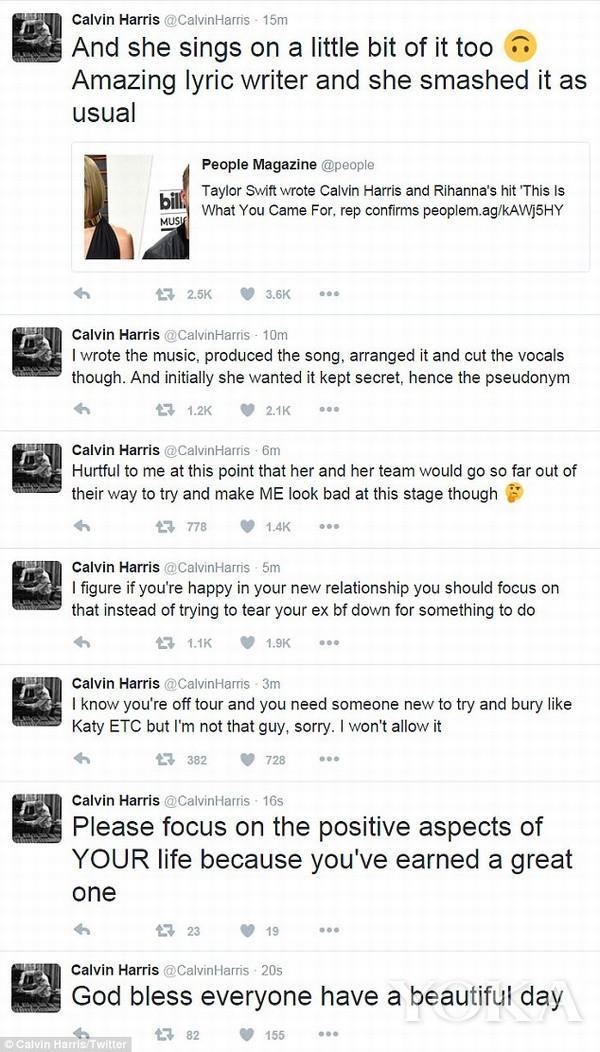Like the 'Please focus on the positive' tweet

click(x=248, y=931)
